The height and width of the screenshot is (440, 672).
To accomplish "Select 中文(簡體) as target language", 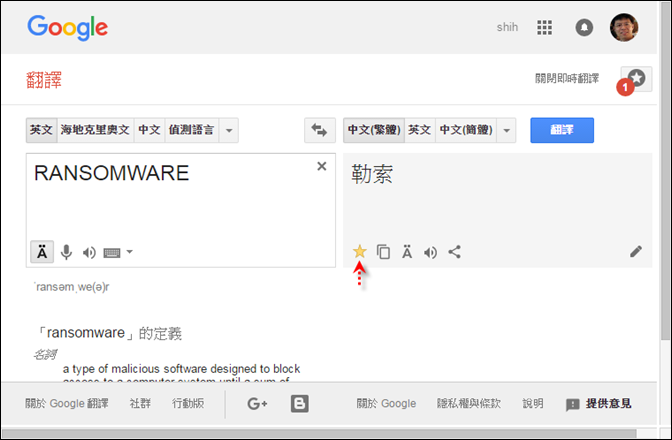I will pos(466,130).
